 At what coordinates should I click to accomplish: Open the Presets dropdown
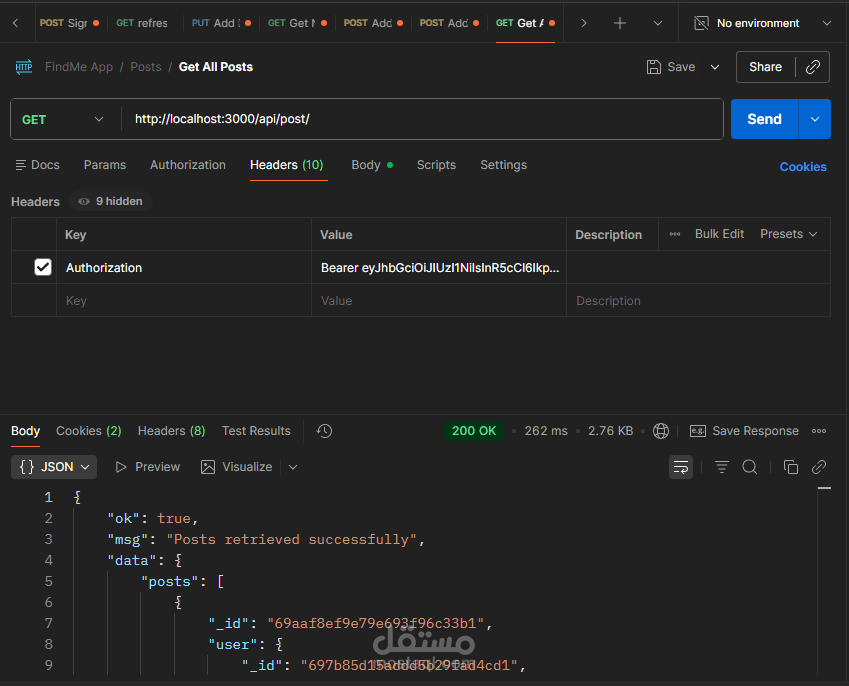(788, 234)
